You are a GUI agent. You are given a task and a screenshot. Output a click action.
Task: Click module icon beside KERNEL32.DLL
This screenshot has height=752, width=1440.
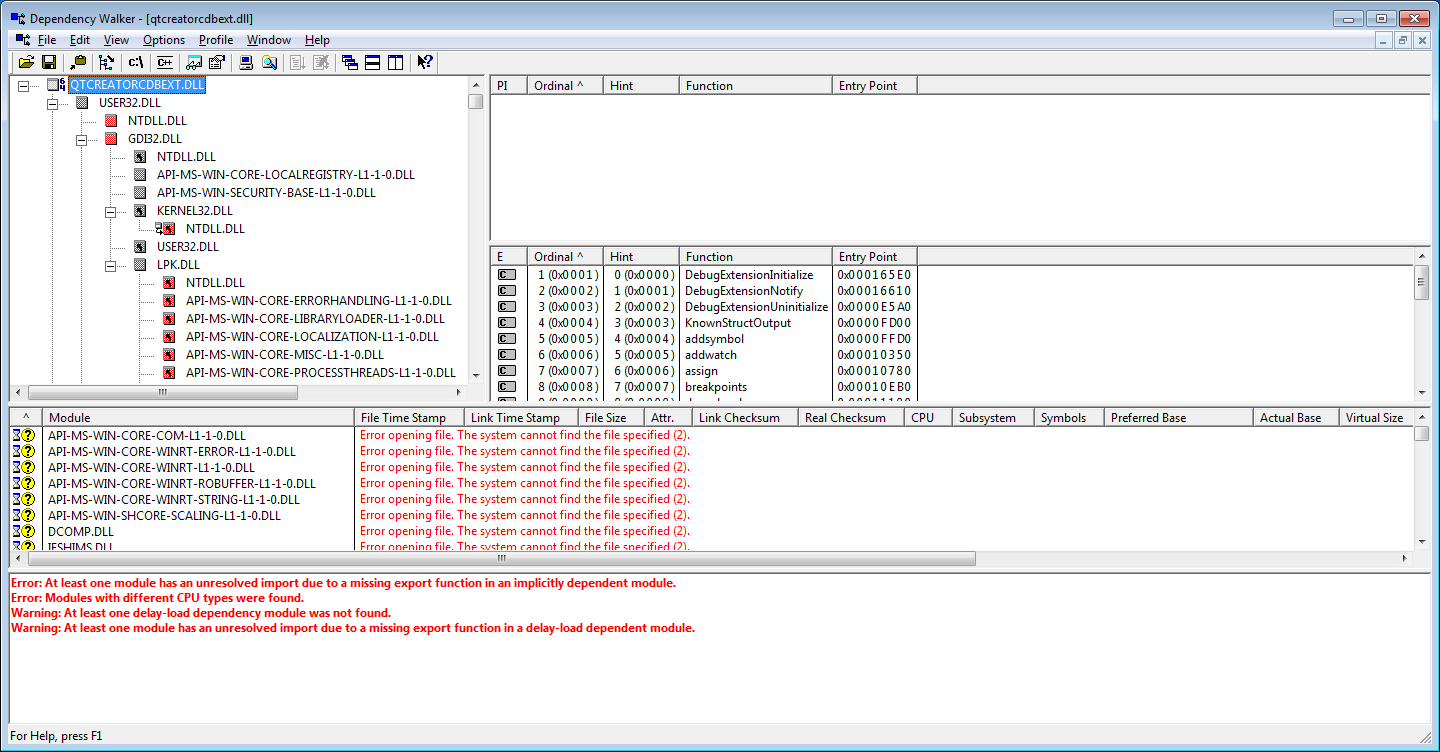pos(140,211)
